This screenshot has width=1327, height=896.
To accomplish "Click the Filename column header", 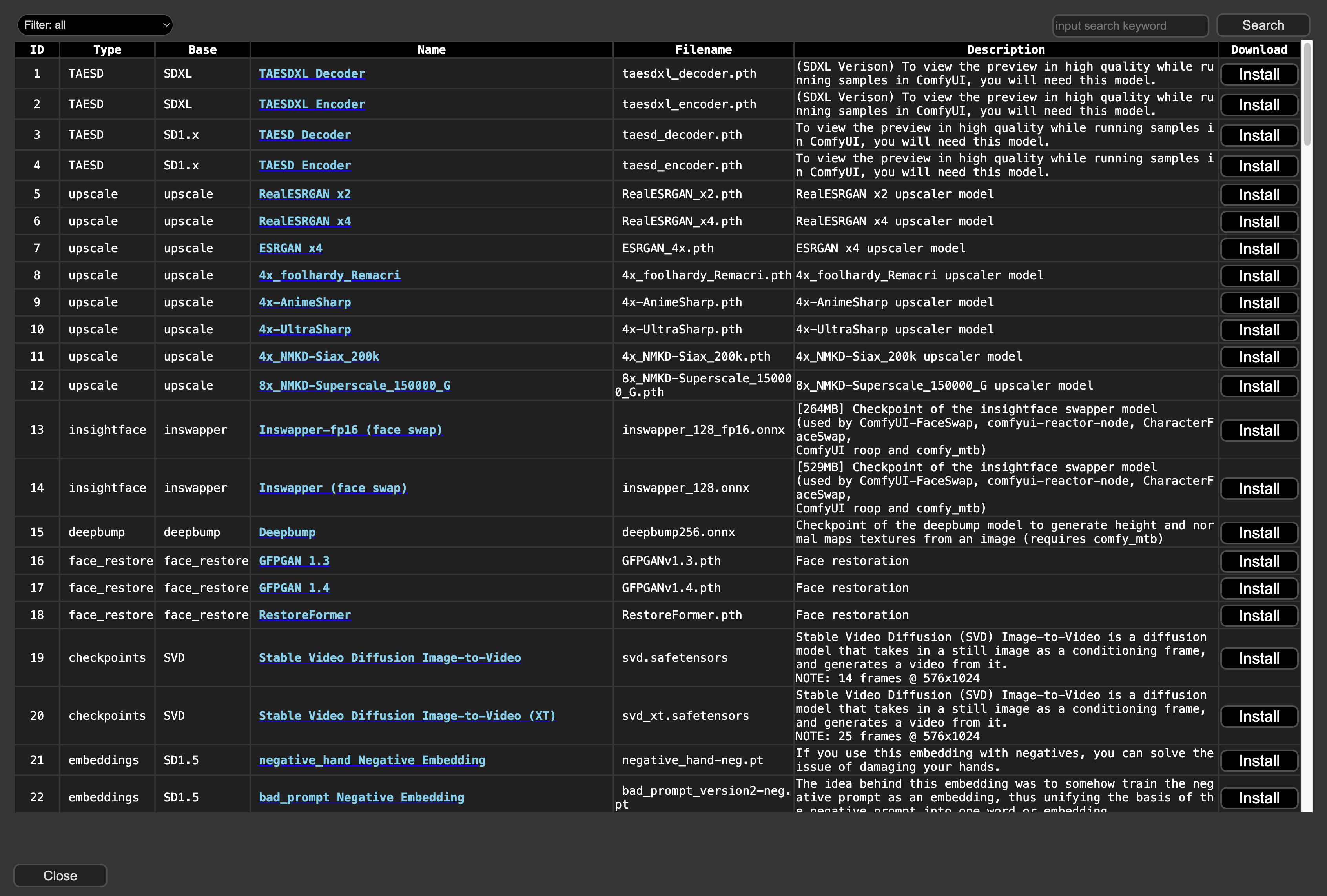I will [x=704, y=50].
